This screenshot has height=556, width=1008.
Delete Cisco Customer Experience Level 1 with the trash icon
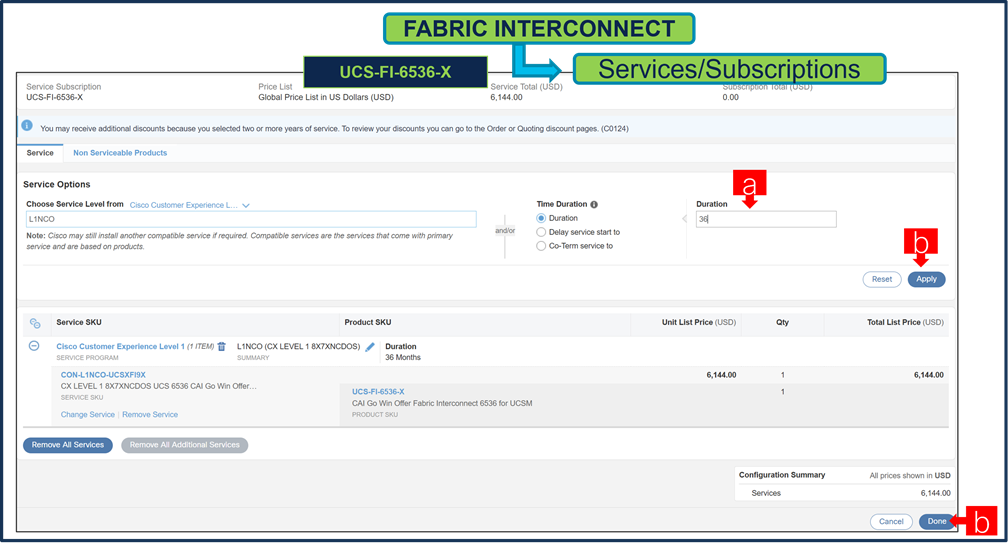[222, 346]
